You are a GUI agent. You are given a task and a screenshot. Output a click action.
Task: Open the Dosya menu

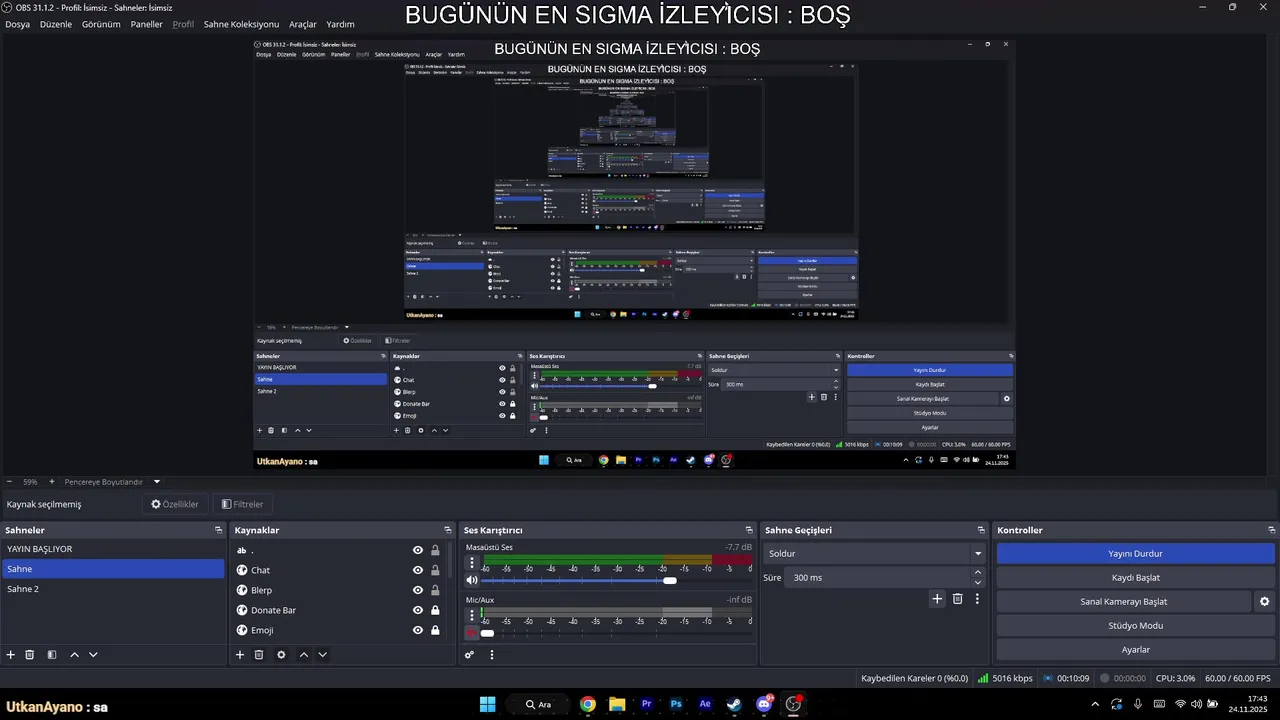click(x=17, y=24)
